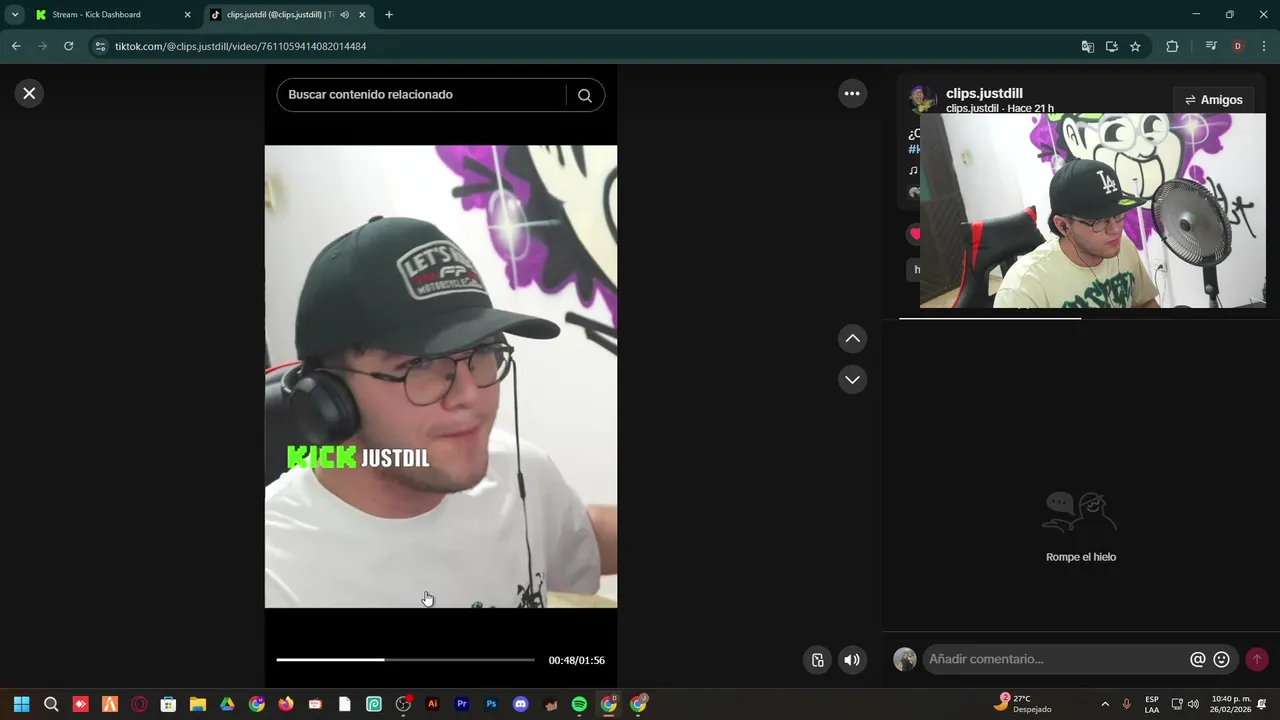The height and width of the screenshot is (720, 1280).
Task: Open Windows Start menu
Action: coord(21,704)
